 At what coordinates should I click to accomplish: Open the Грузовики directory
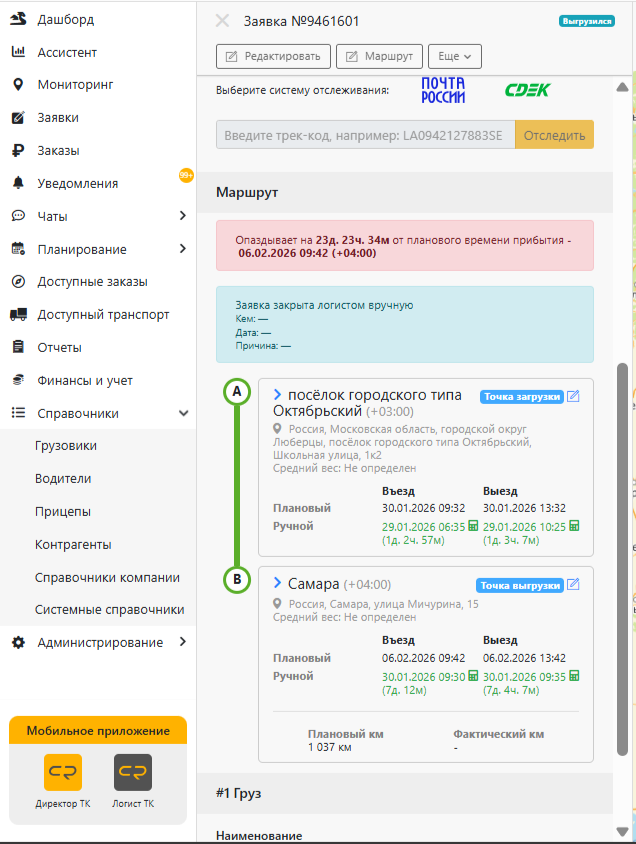coord(66,446)
